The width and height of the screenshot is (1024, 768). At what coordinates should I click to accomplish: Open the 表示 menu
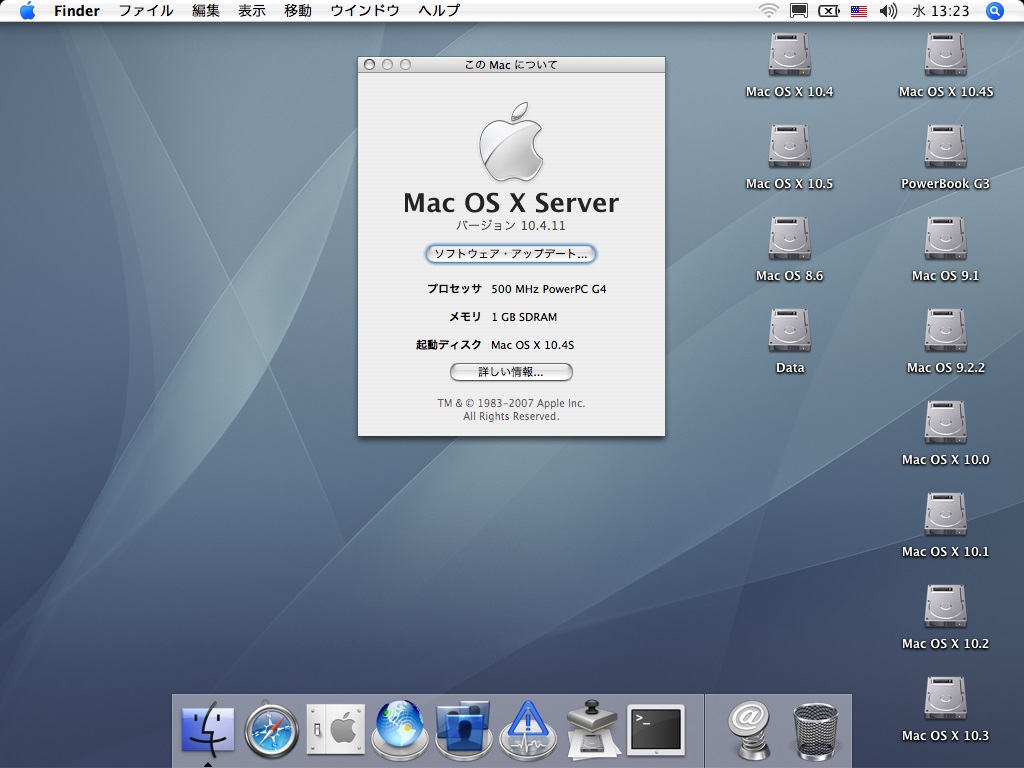click(x=251, y=10)
